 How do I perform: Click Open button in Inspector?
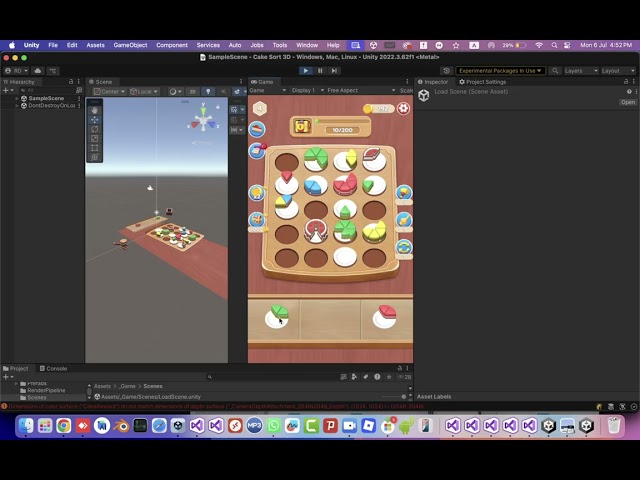coord(628,102)
